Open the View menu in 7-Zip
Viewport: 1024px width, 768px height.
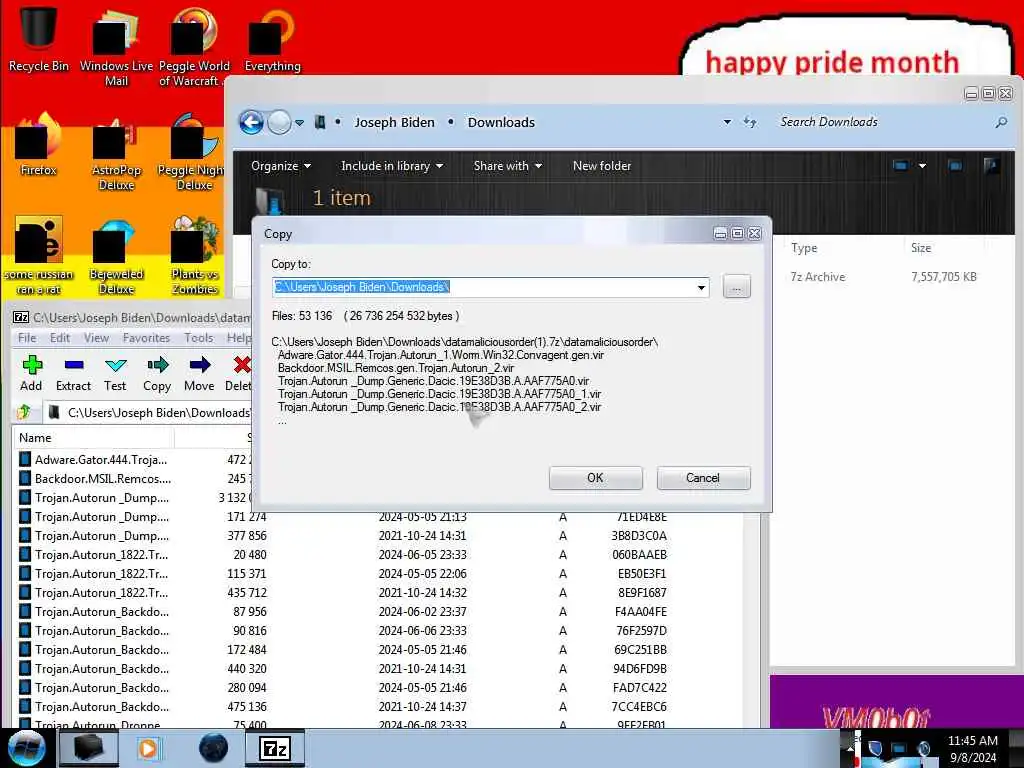pyautogui.click(x=96, y=338)
